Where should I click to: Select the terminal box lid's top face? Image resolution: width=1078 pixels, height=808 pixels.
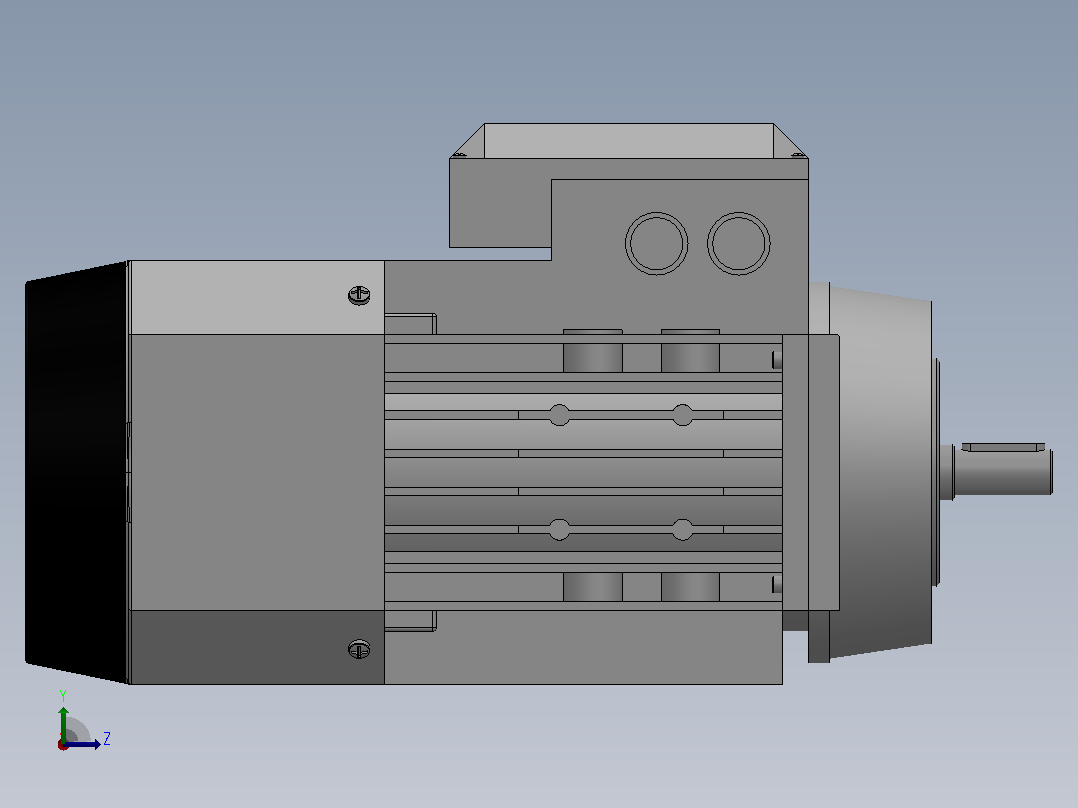tap(629, 141)
